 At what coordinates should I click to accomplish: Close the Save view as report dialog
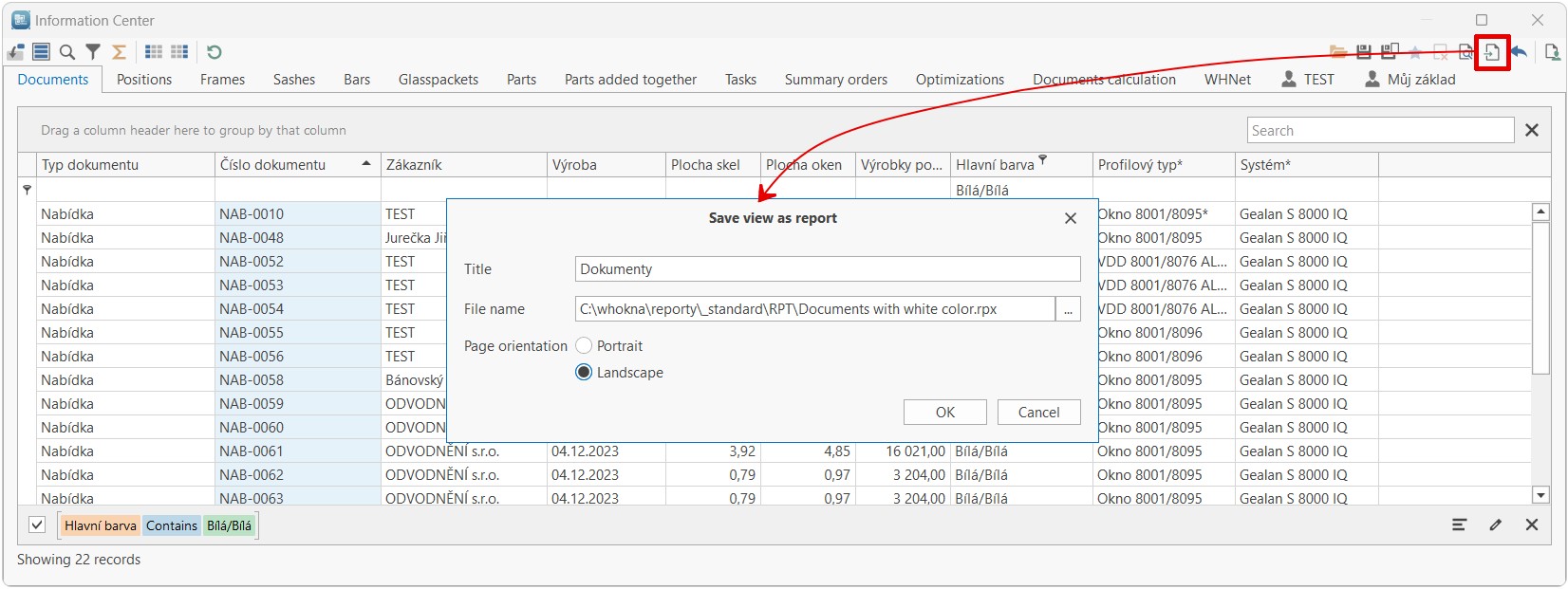click(x=1071, y=218)
